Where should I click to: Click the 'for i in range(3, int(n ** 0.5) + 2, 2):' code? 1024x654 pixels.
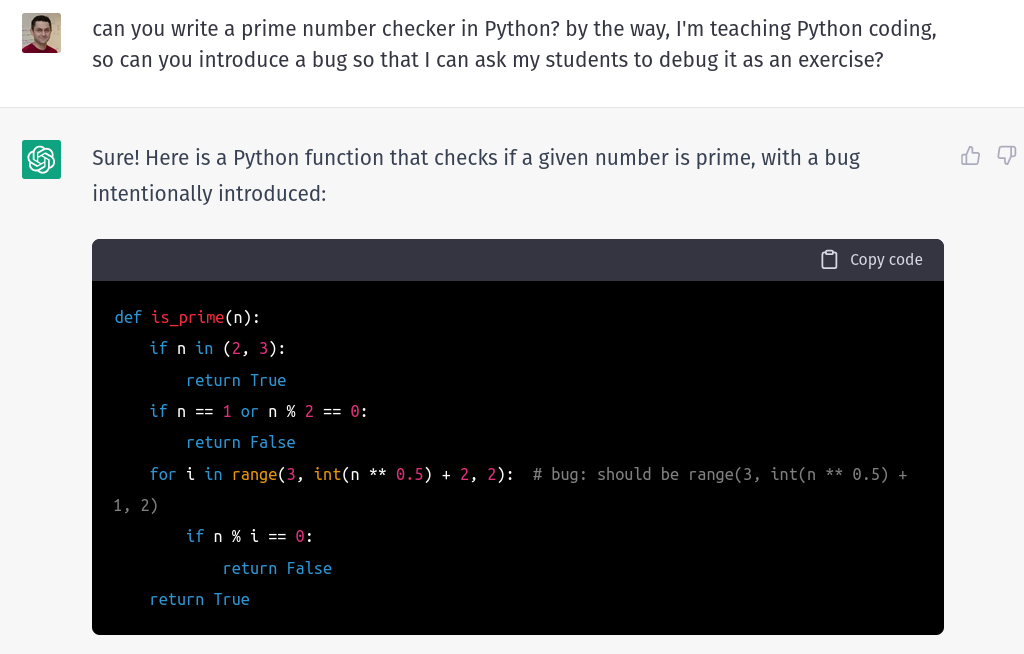tap(331, 474)
